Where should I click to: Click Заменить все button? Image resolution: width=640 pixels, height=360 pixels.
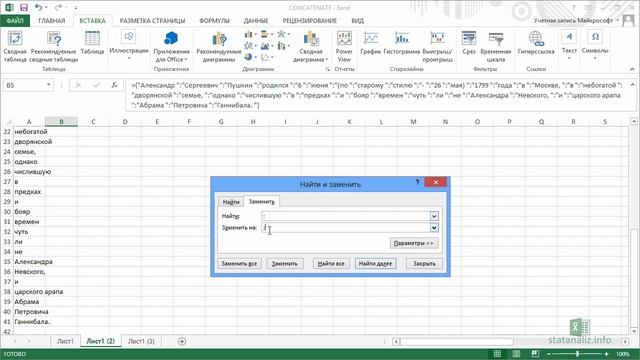pos(239,264)
